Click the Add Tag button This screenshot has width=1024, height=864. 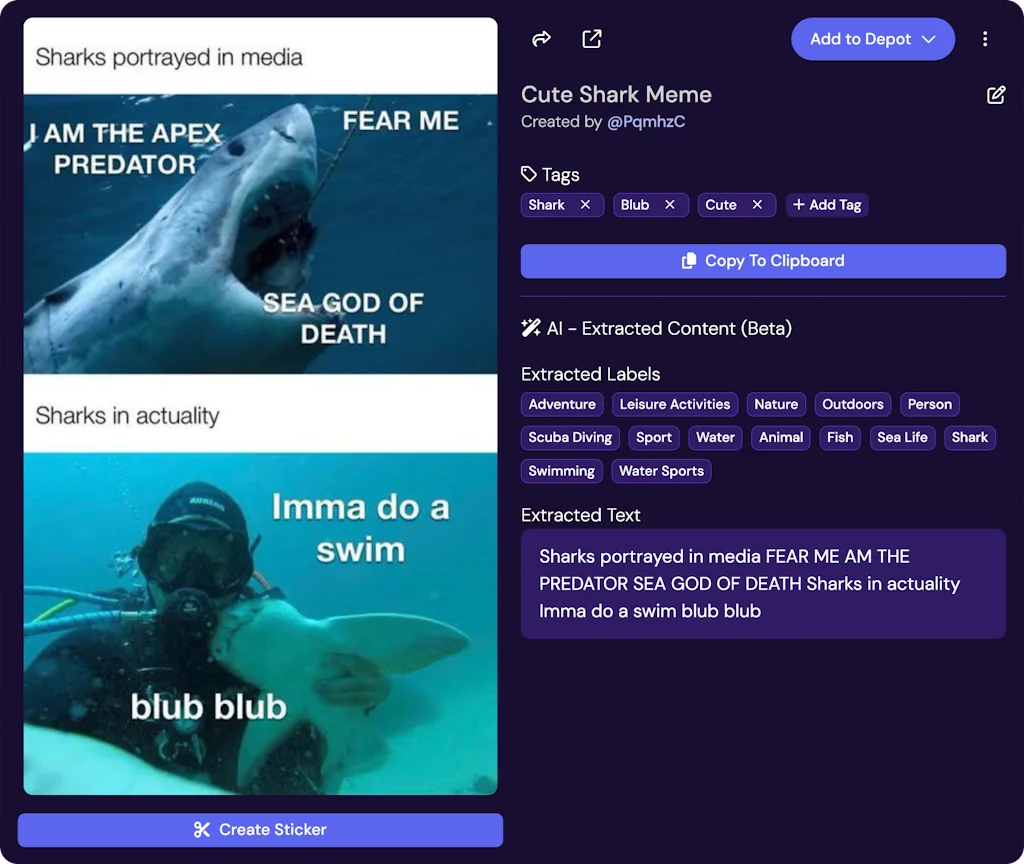[x=827, y=205]
